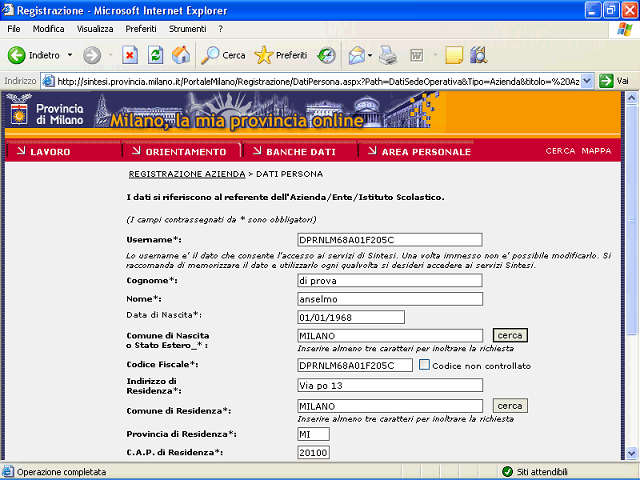Click the page icon in address bar

point(49,81)
